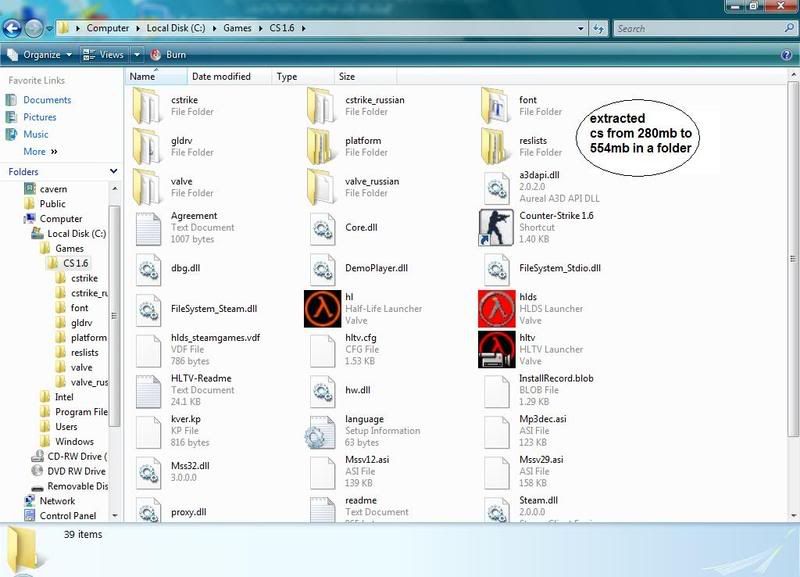
Task: Select Program Files in folder tree
Action: click(x=81, y=411)
